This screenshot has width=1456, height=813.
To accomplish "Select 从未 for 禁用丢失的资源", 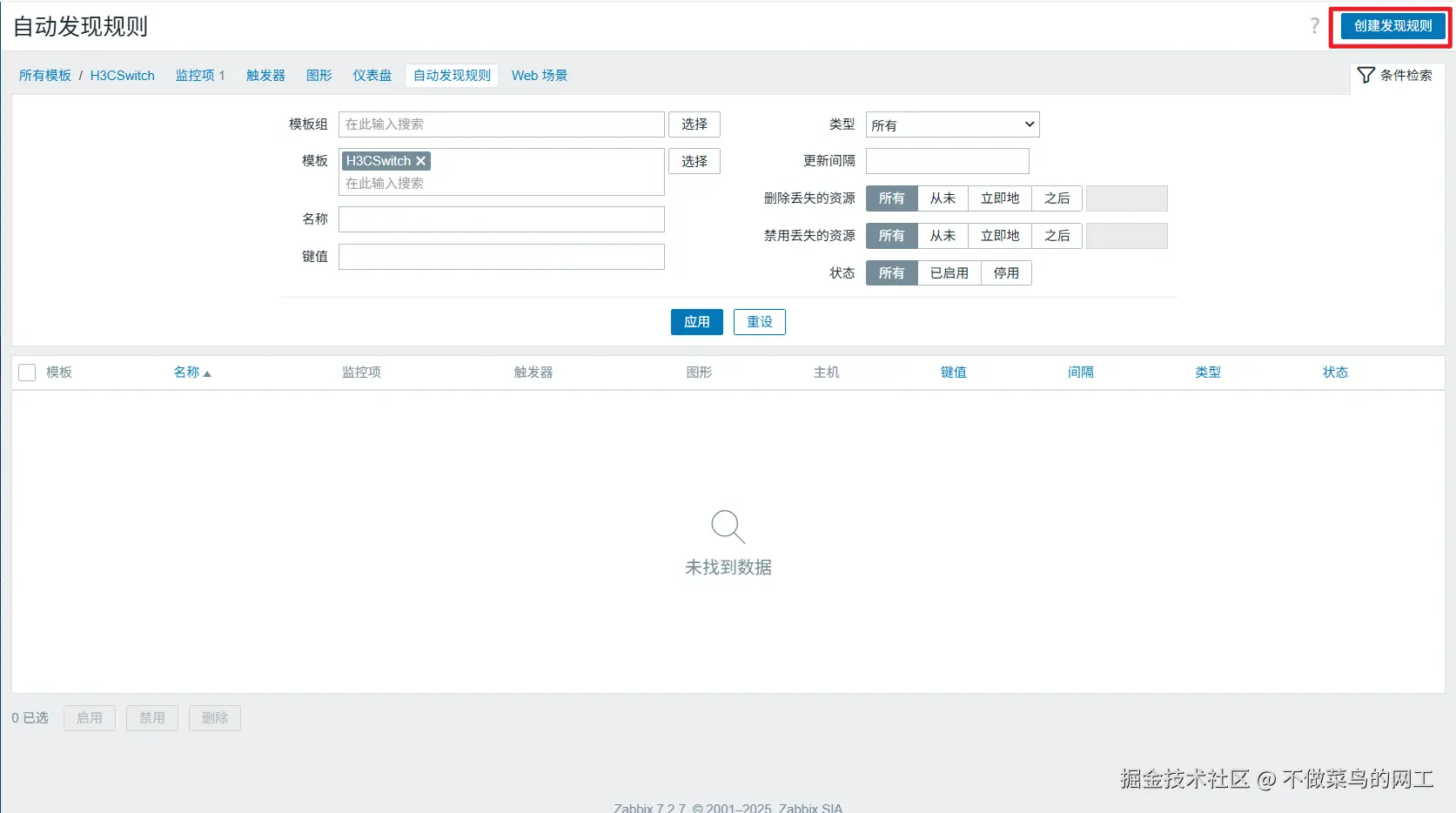I will click(943, 236).
